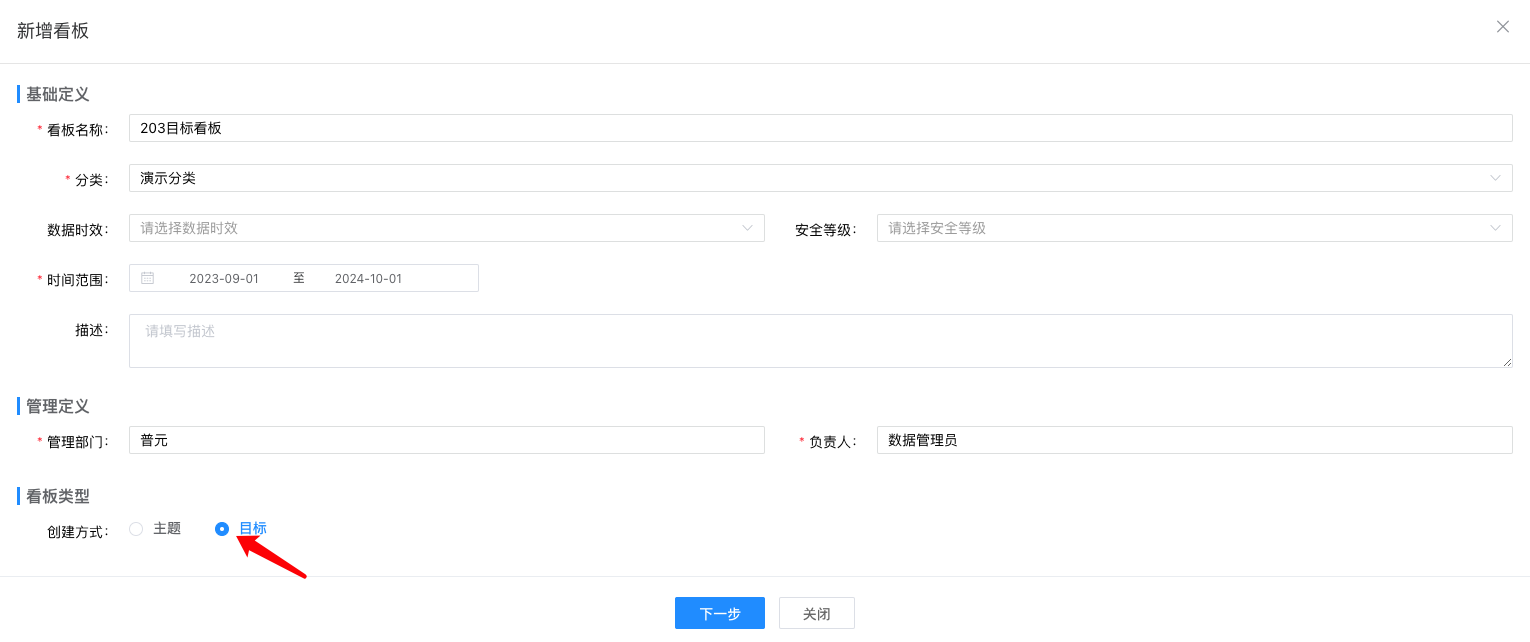
Task: Click the 关闭 button
Action: (x=817, y=613)
